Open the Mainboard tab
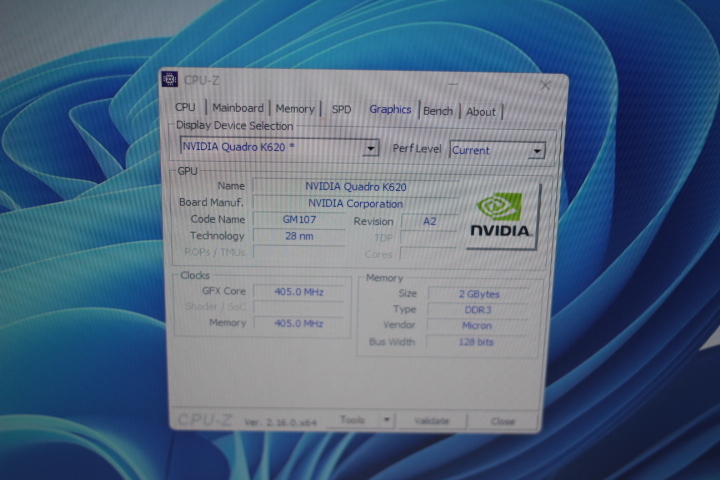The image size is (720, 480). point(238,108)
